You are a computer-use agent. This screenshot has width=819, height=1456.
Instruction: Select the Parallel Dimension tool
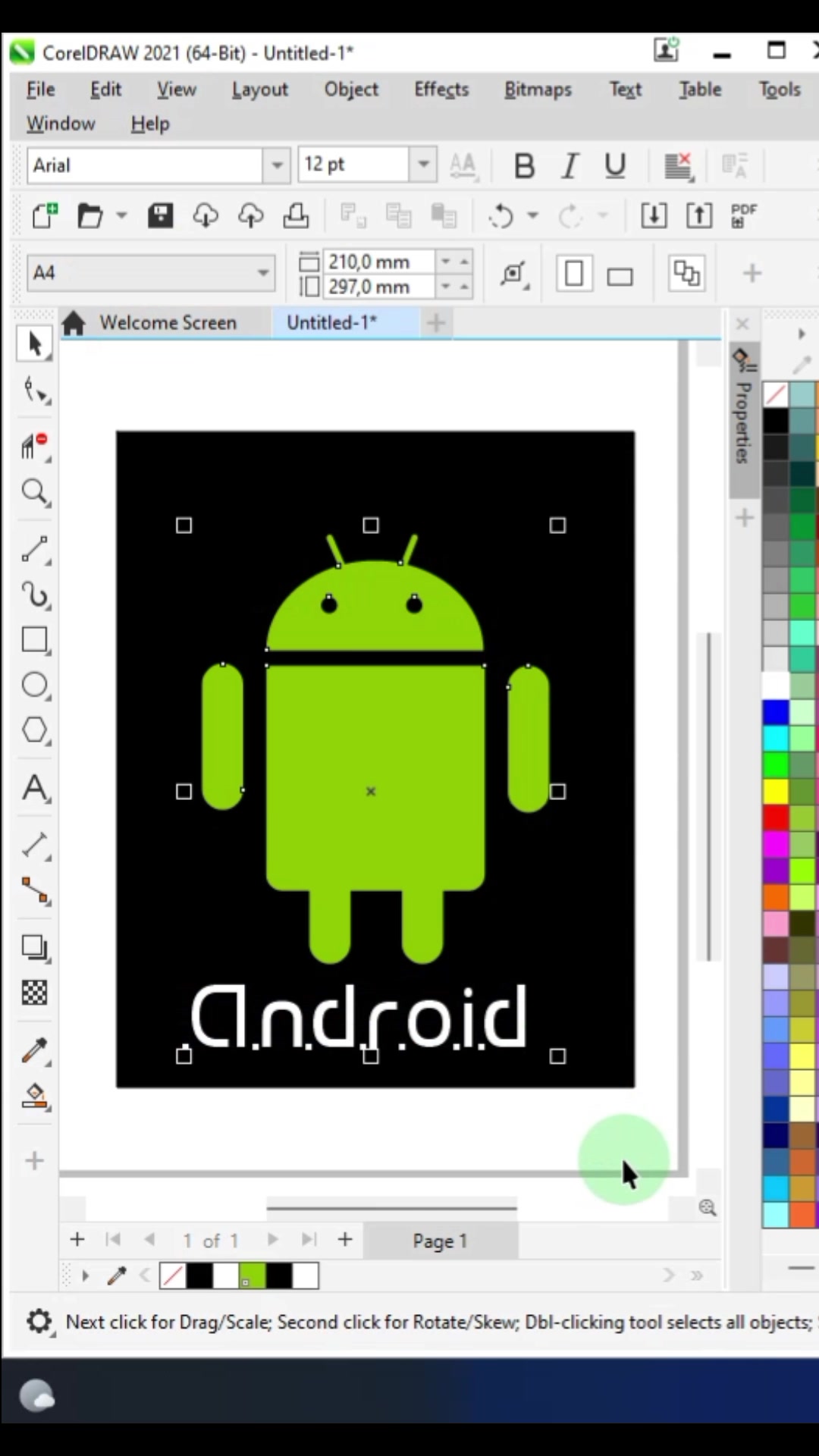(x=35, y=846)
